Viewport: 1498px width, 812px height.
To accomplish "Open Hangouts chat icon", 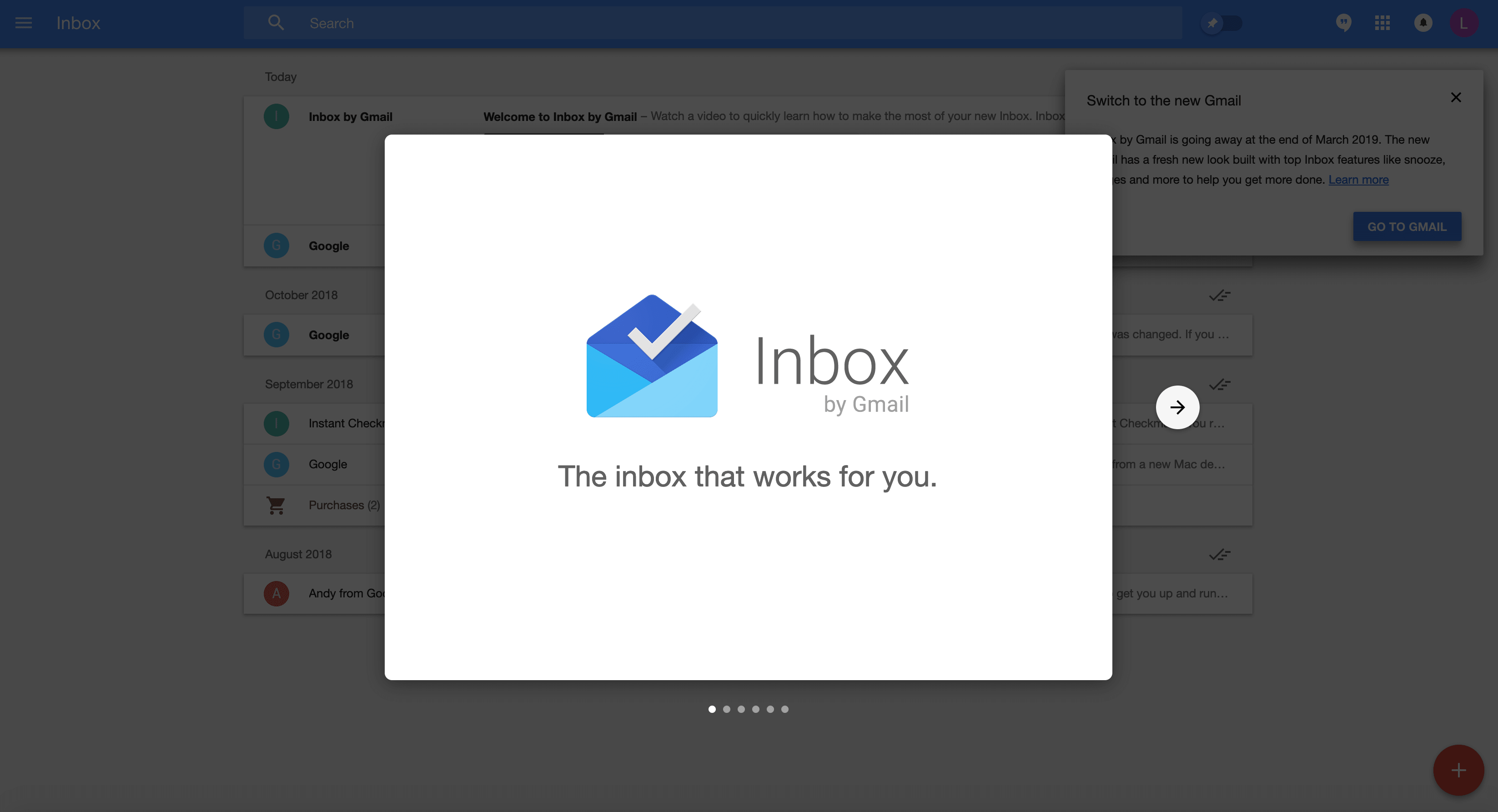I will (1343, 23).
